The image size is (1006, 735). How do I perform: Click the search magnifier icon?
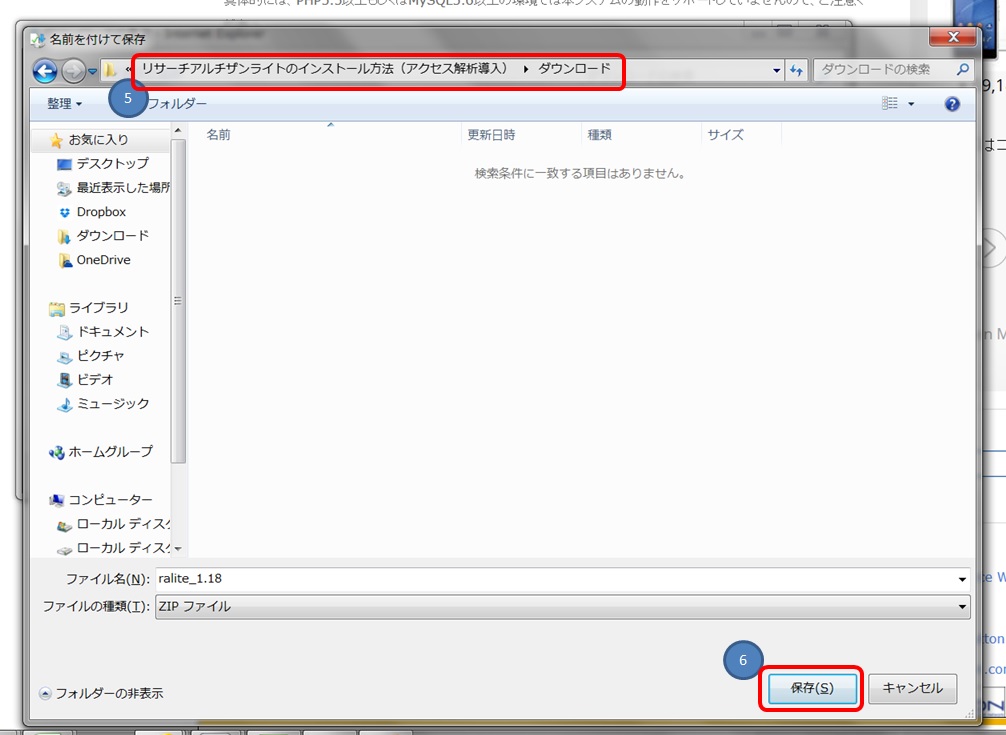tap(962, 70)
